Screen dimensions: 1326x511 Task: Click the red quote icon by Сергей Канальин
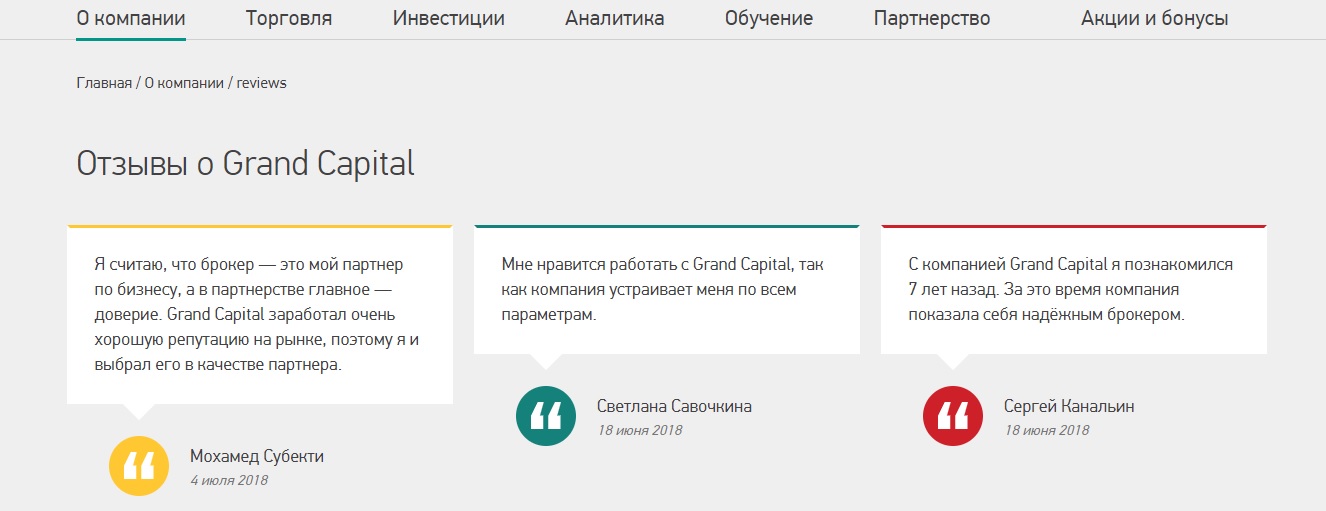(953, 416)
